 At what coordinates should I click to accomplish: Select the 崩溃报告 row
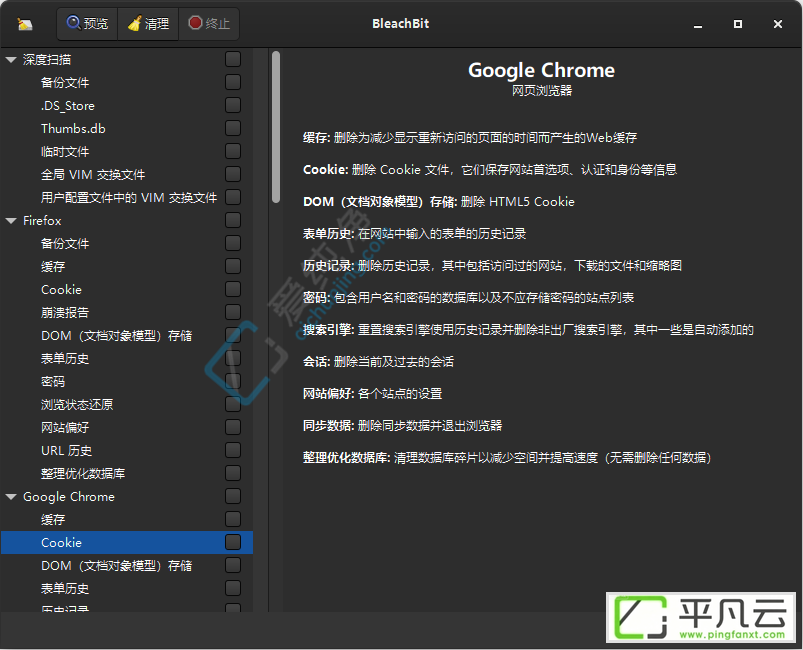[126, 312]
